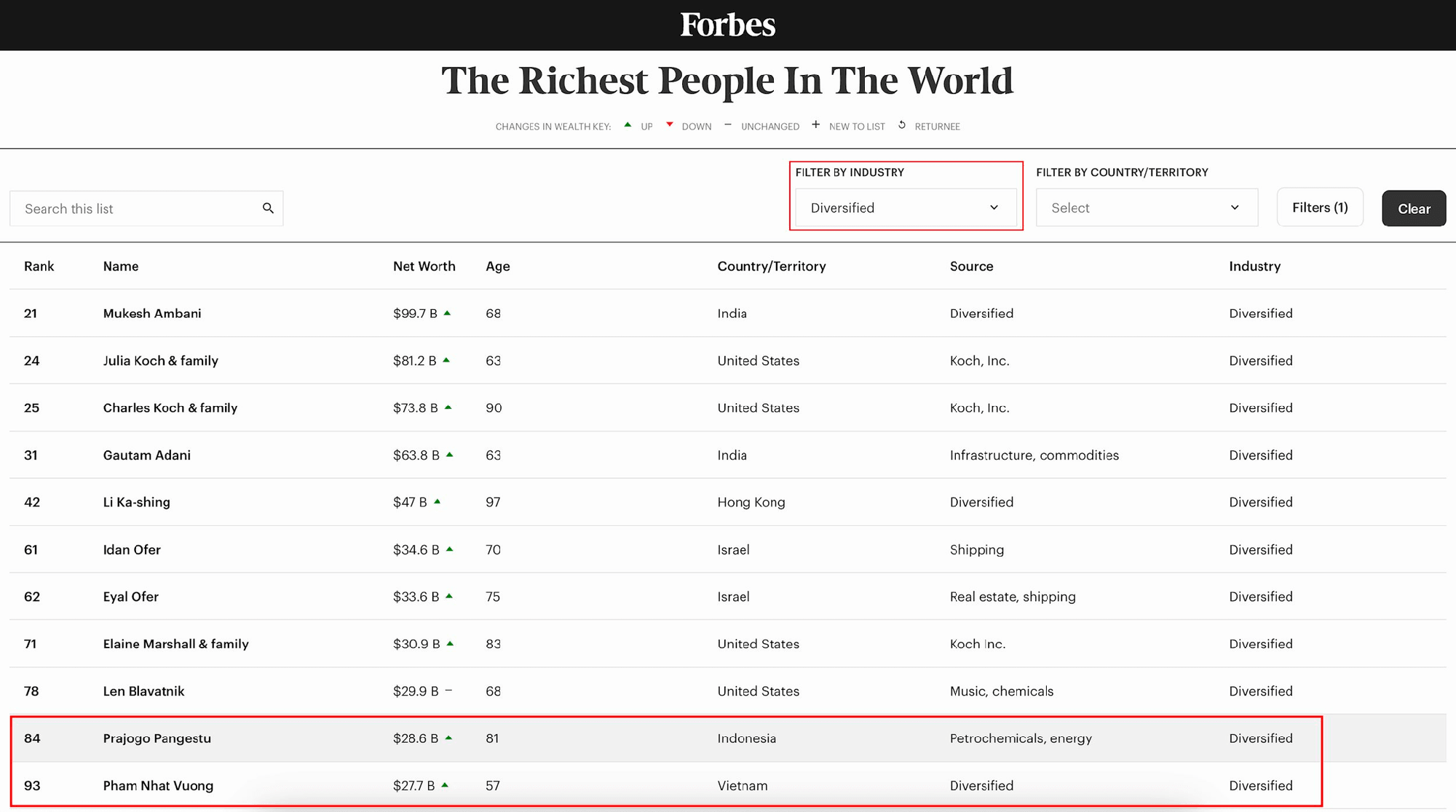Open Prajogo Pangestu's entry

[157, 739]
